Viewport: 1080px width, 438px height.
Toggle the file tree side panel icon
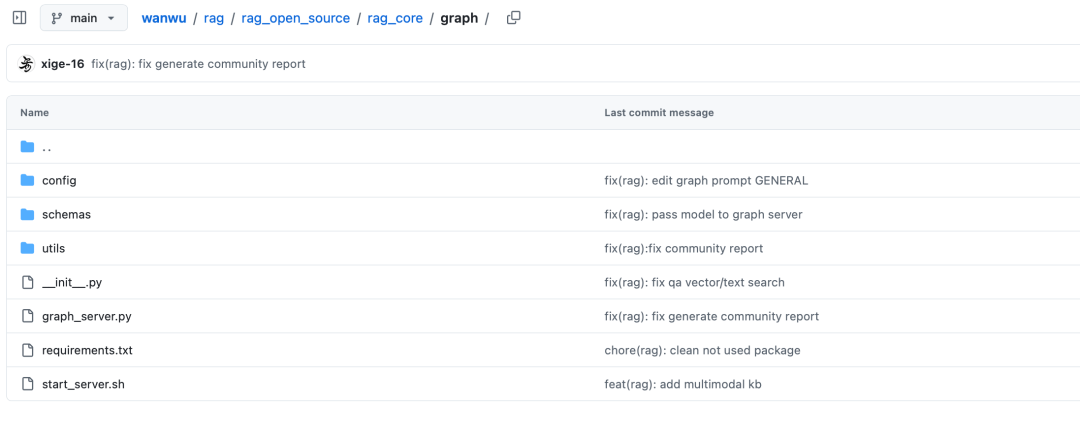pos(19,18)
